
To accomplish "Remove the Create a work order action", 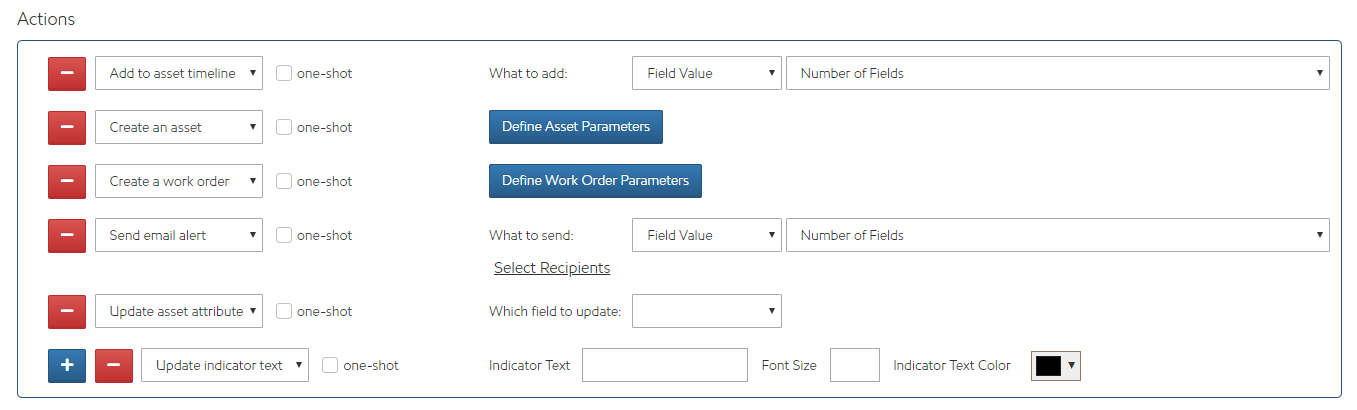I will click(x=67, y=181).
